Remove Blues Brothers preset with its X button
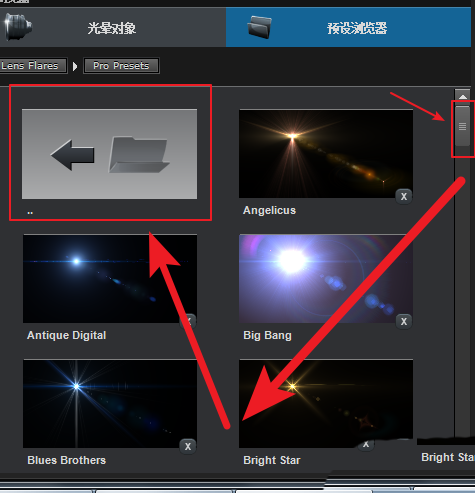Screen dimensions: 475x493 (x=188, y=446)
